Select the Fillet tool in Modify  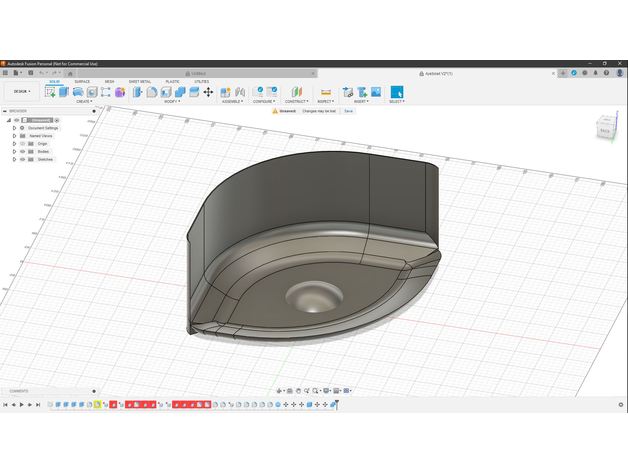pyautogui.click(x=152, y=92)
